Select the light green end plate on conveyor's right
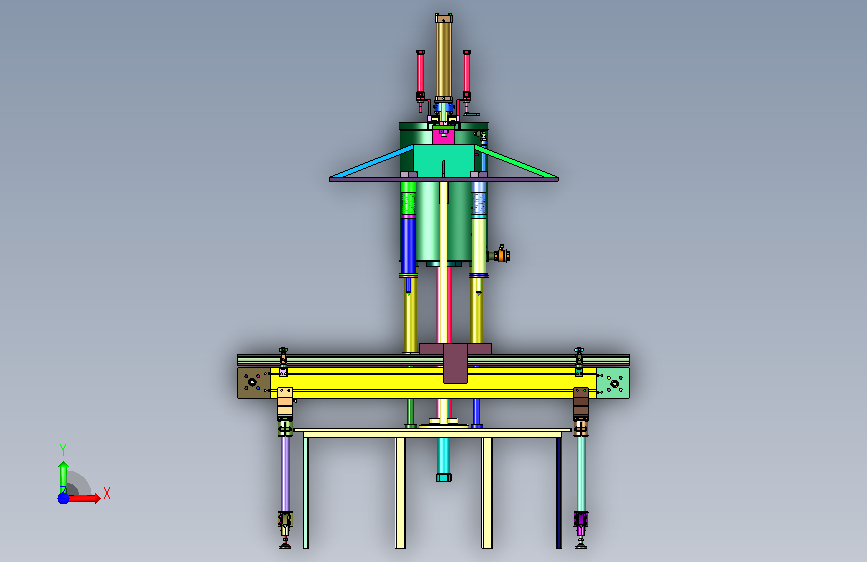 tap(613, 383)
